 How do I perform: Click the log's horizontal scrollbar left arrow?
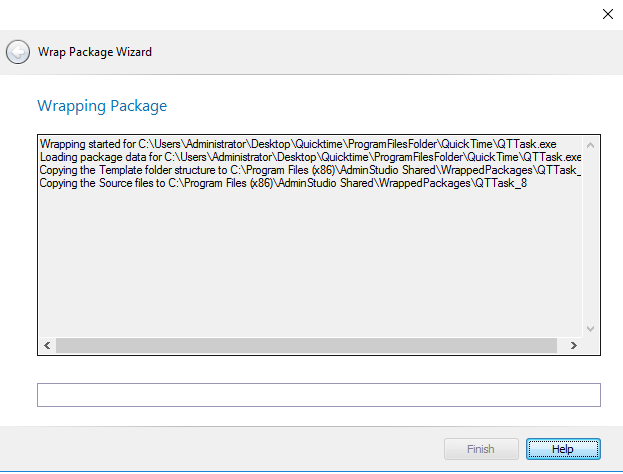click(x=46, y=345)
